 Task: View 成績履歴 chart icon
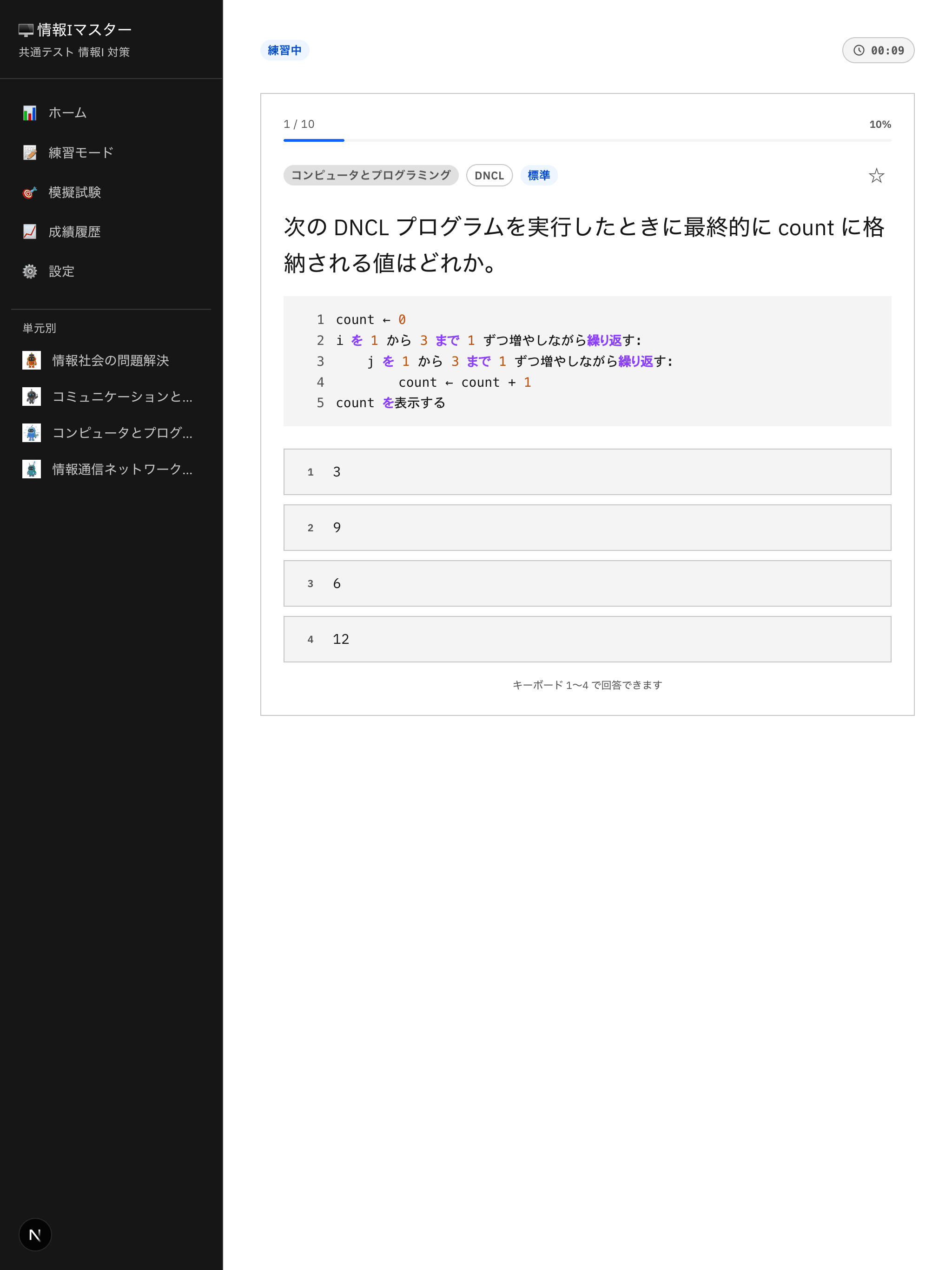tap(29, 232)
